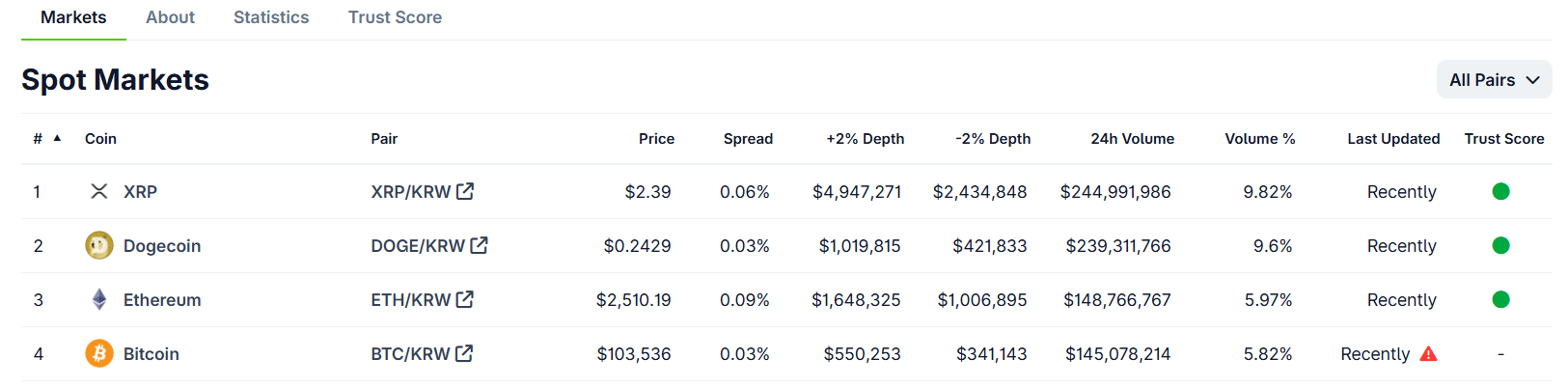This screenshot has height=387, width=1568.
Task: Sort table by 24h Volume header
Action: pos(1132,139)
